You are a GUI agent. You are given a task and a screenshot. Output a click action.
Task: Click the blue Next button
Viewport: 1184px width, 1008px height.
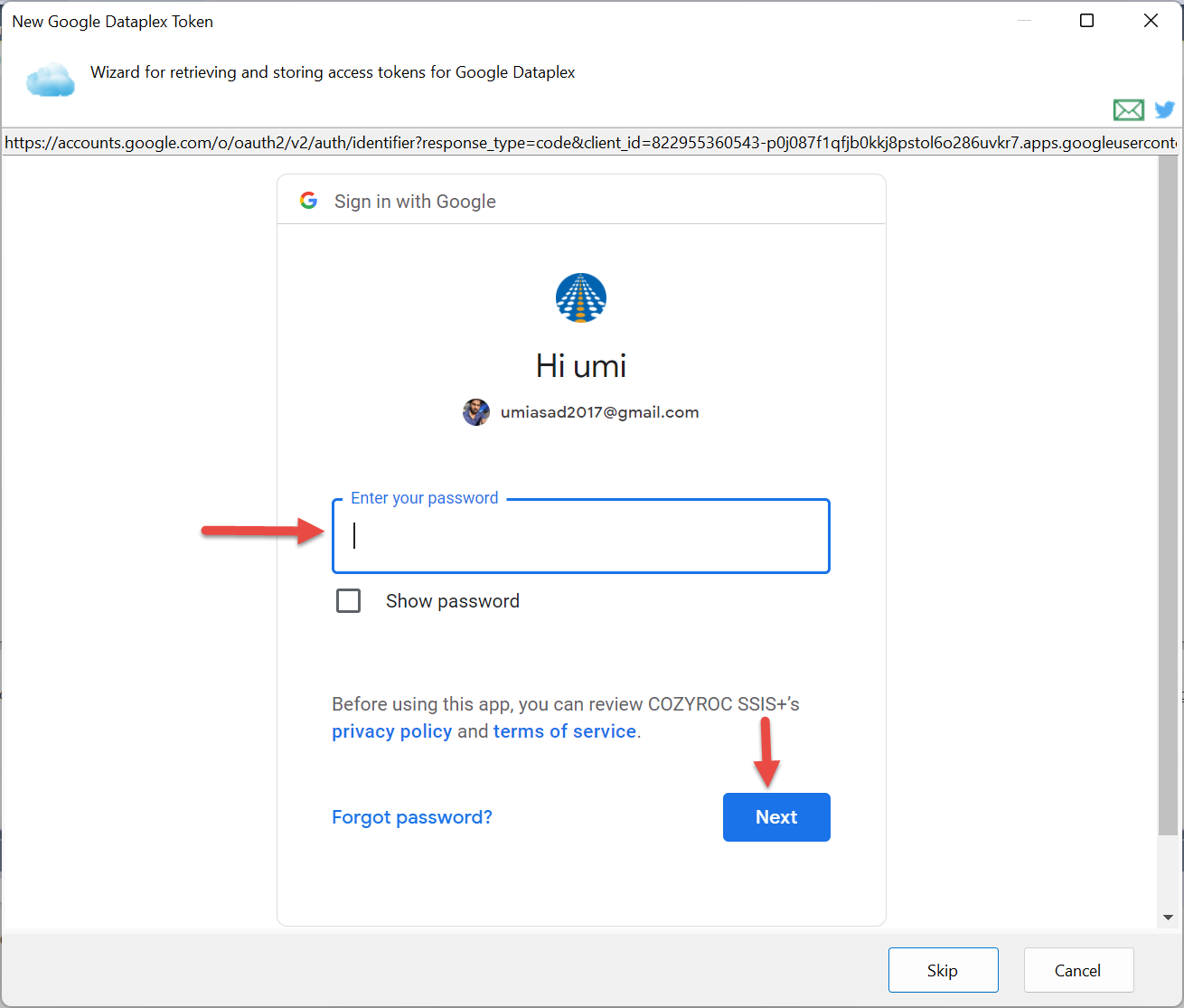tap(776, 817)
